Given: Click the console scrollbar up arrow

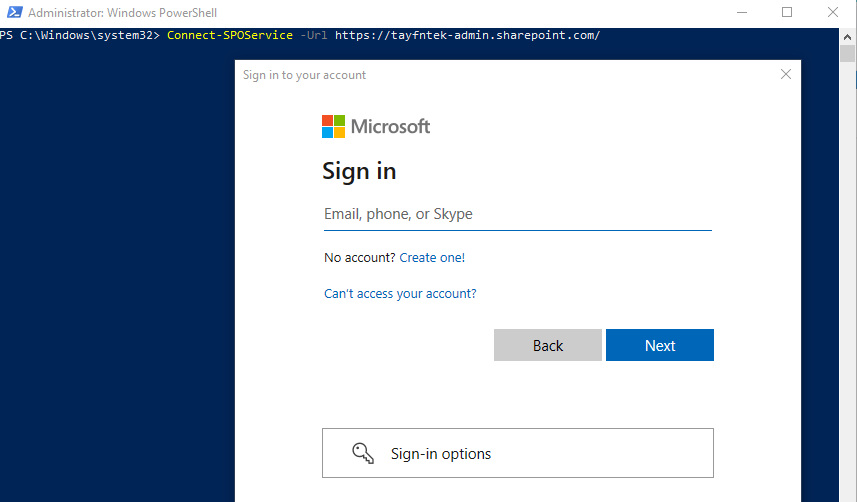Looking at the screenshot, I should tap(847, 37).
